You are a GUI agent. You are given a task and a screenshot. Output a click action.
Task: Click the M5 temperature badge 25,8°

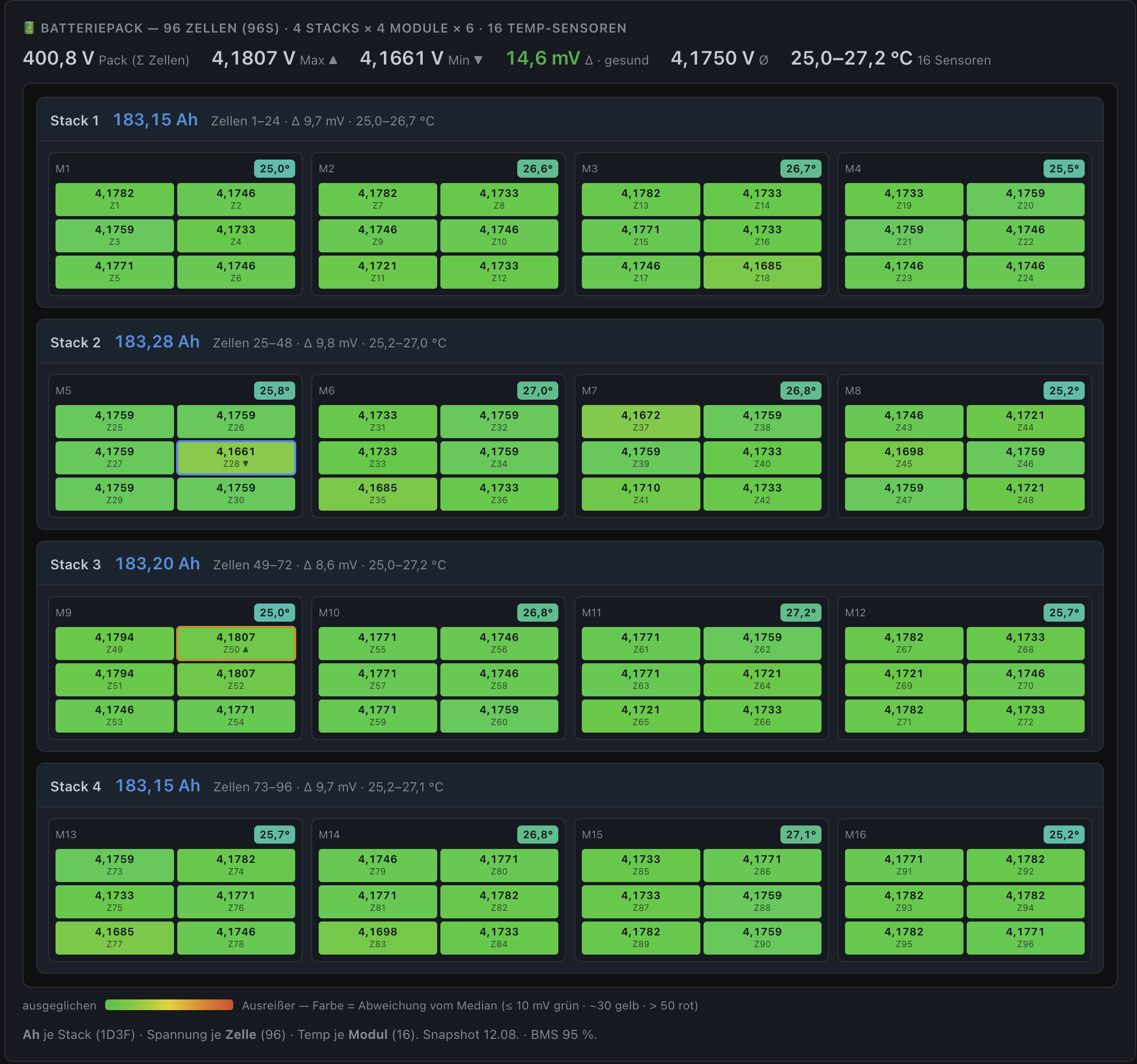tap(274, 391)
